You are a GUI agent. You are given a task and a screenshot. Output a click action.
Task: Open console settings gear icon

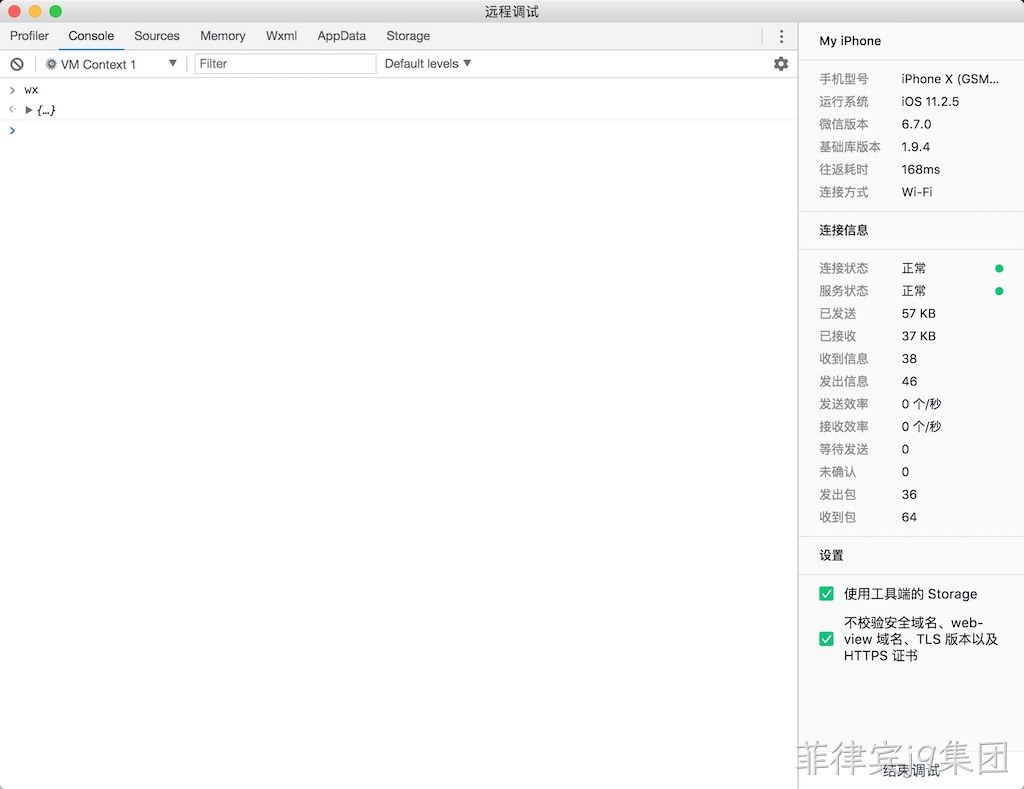click(x=780, y=63)
